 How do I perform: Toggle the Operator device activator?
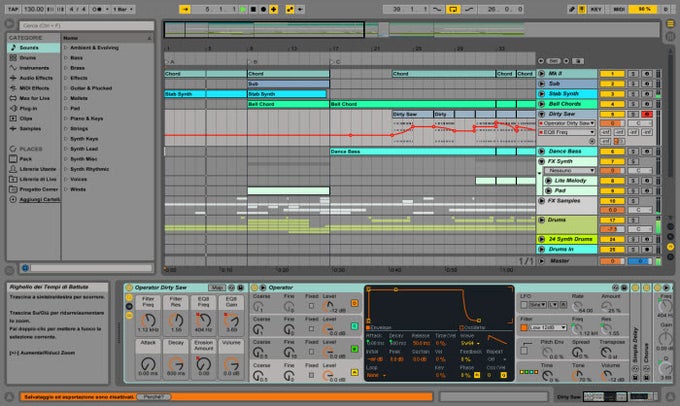(x=255, y=288)
